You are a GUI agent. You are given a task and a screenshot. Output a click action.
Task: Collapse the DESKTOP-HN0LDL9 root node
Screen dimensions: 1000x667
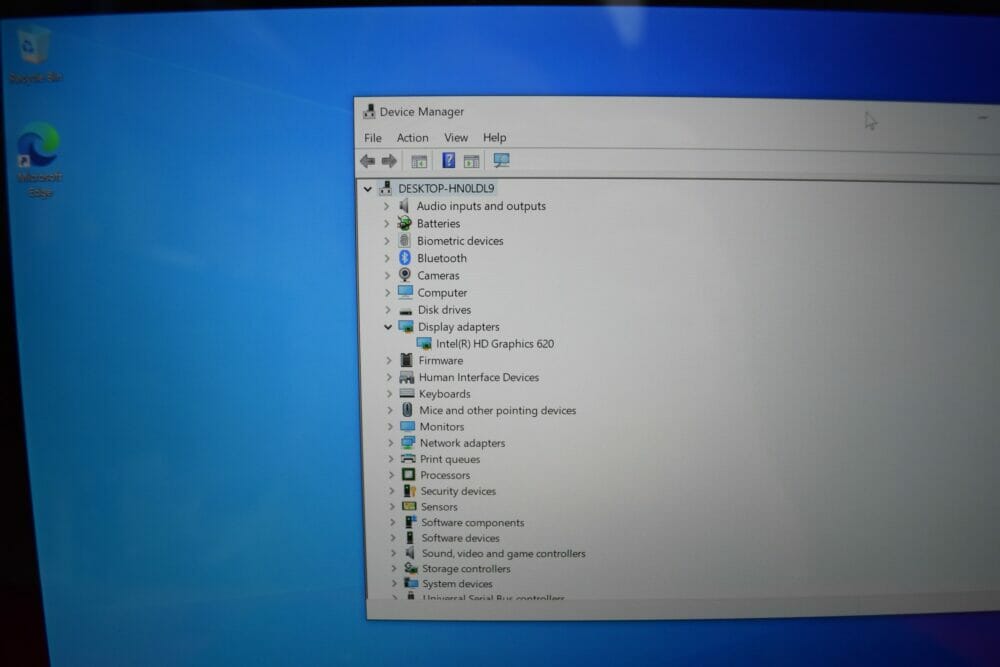click(x=367, y=189)
